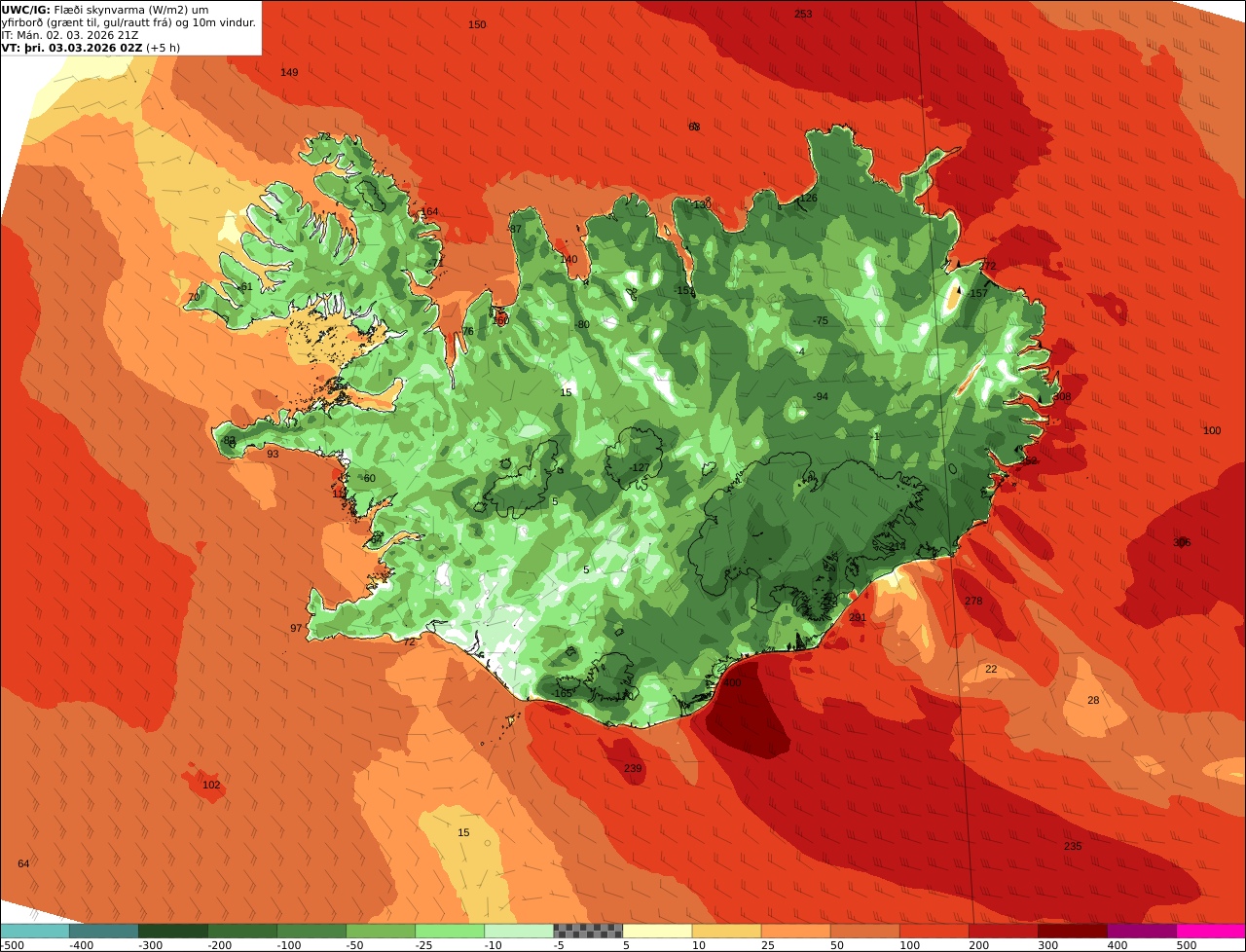Viewport: 1246px width, 952px height.
Task: Click the map value '239'
Action: coord(633,769)
